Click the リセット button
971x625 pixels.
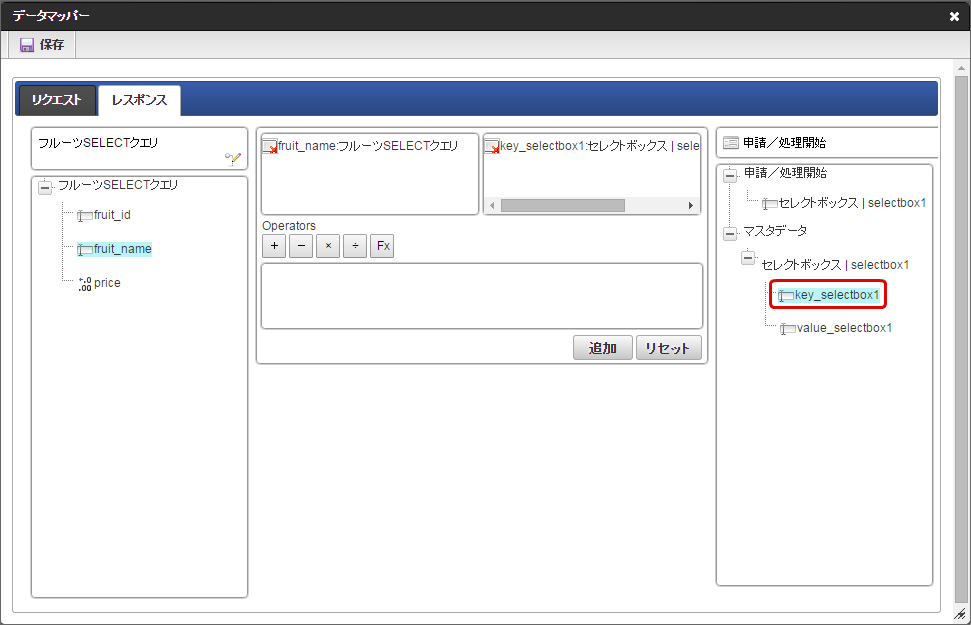[669, 348]
